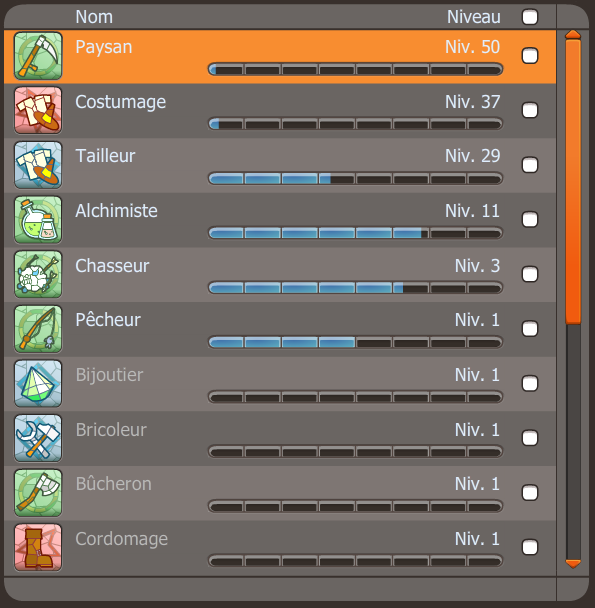Toggle the header checkbox beside Niveau
The image size is (595, 608).
[530, 17]
